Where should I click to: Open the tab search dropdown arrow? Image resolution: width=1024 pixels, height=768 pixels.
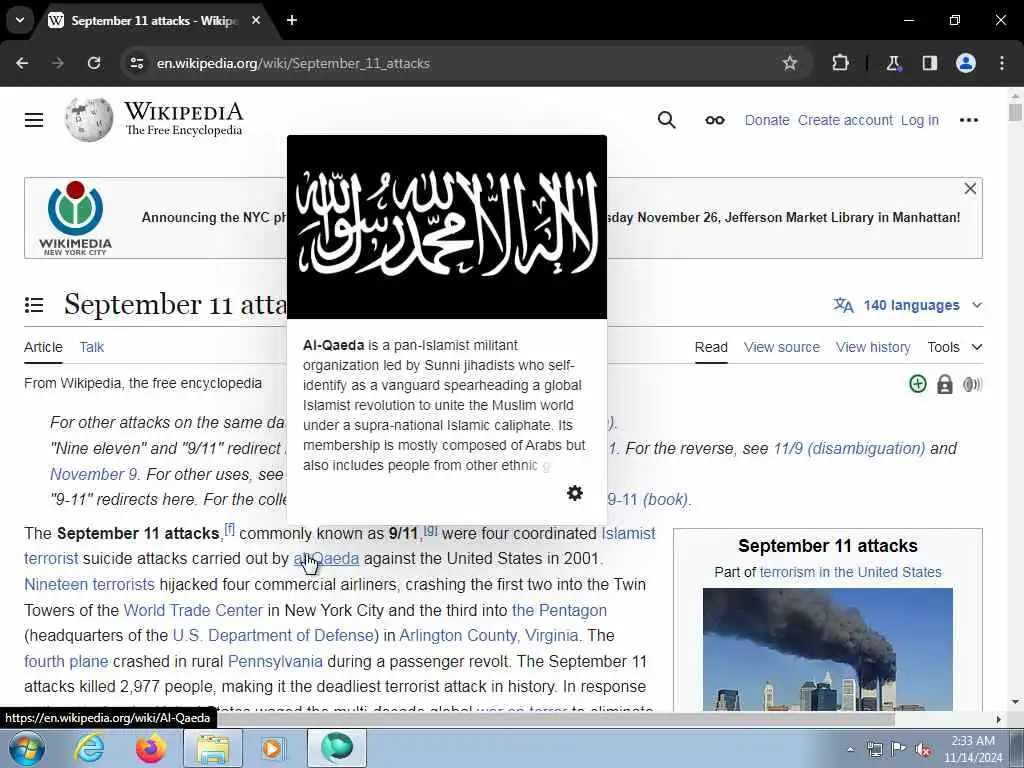pos(20,20)
